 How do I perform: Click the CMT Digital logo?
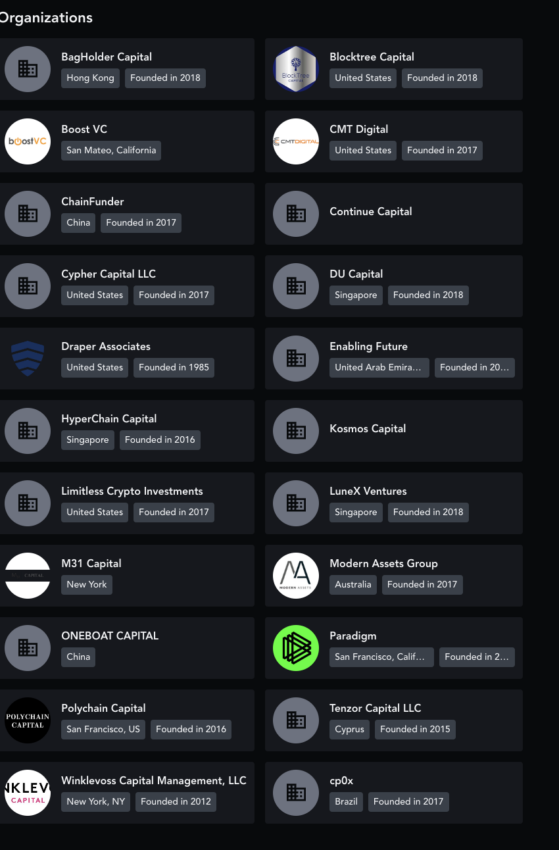click(x=295, y=141)
